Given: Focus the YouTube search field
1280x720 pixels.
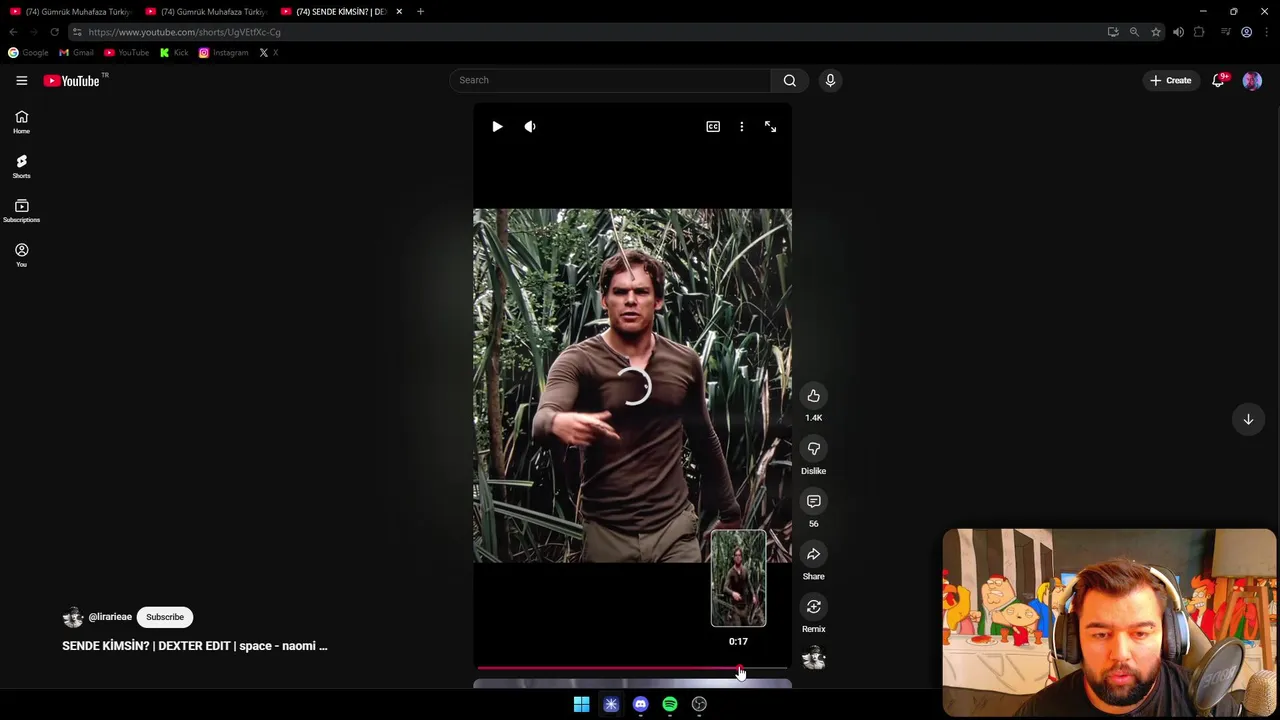Looking at the screenshot, I should click(x=610, y=80).
